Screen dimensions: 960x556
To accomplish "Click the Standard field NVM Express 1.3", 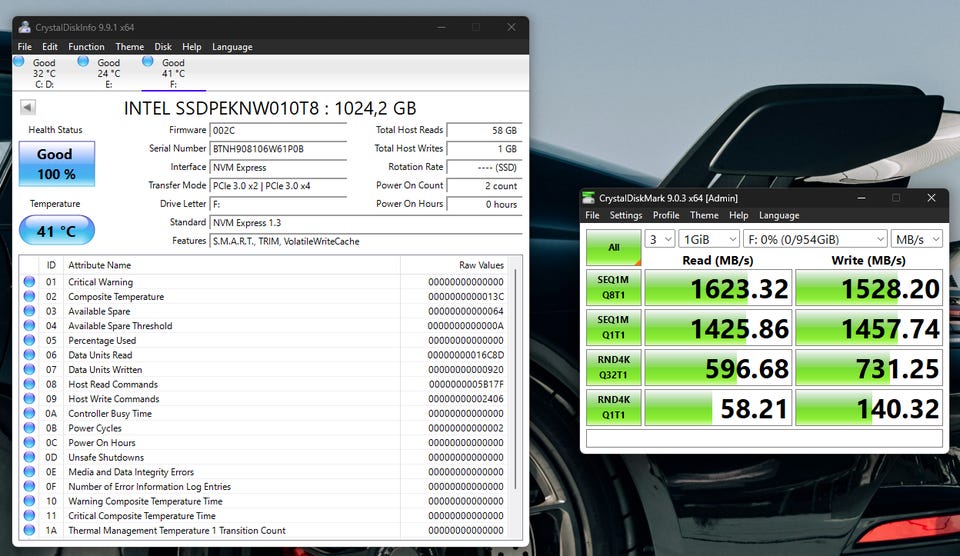I will [366, 223].
